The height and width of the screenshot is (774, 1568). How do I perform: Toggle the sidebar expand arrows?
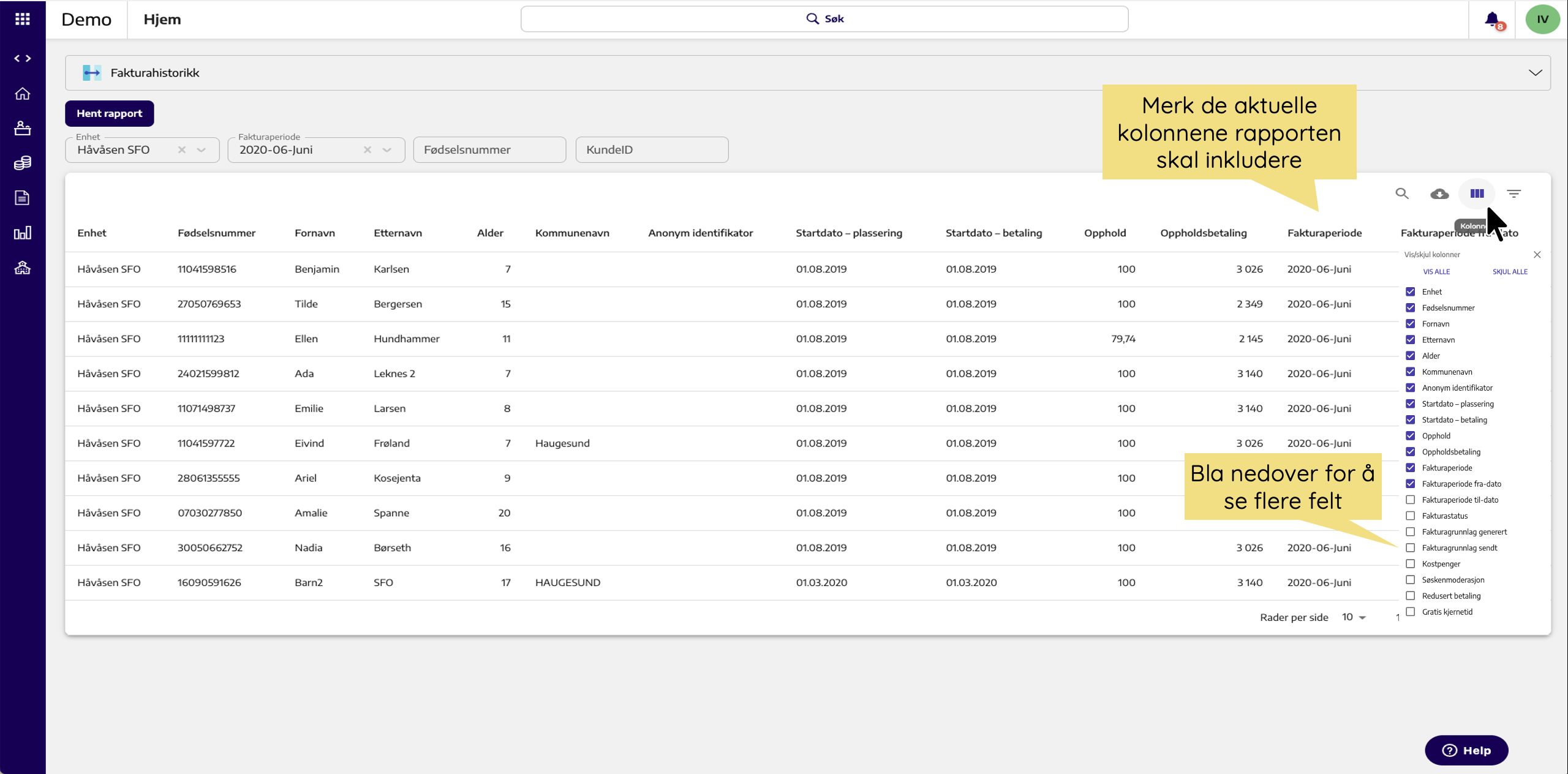[23, 58]
